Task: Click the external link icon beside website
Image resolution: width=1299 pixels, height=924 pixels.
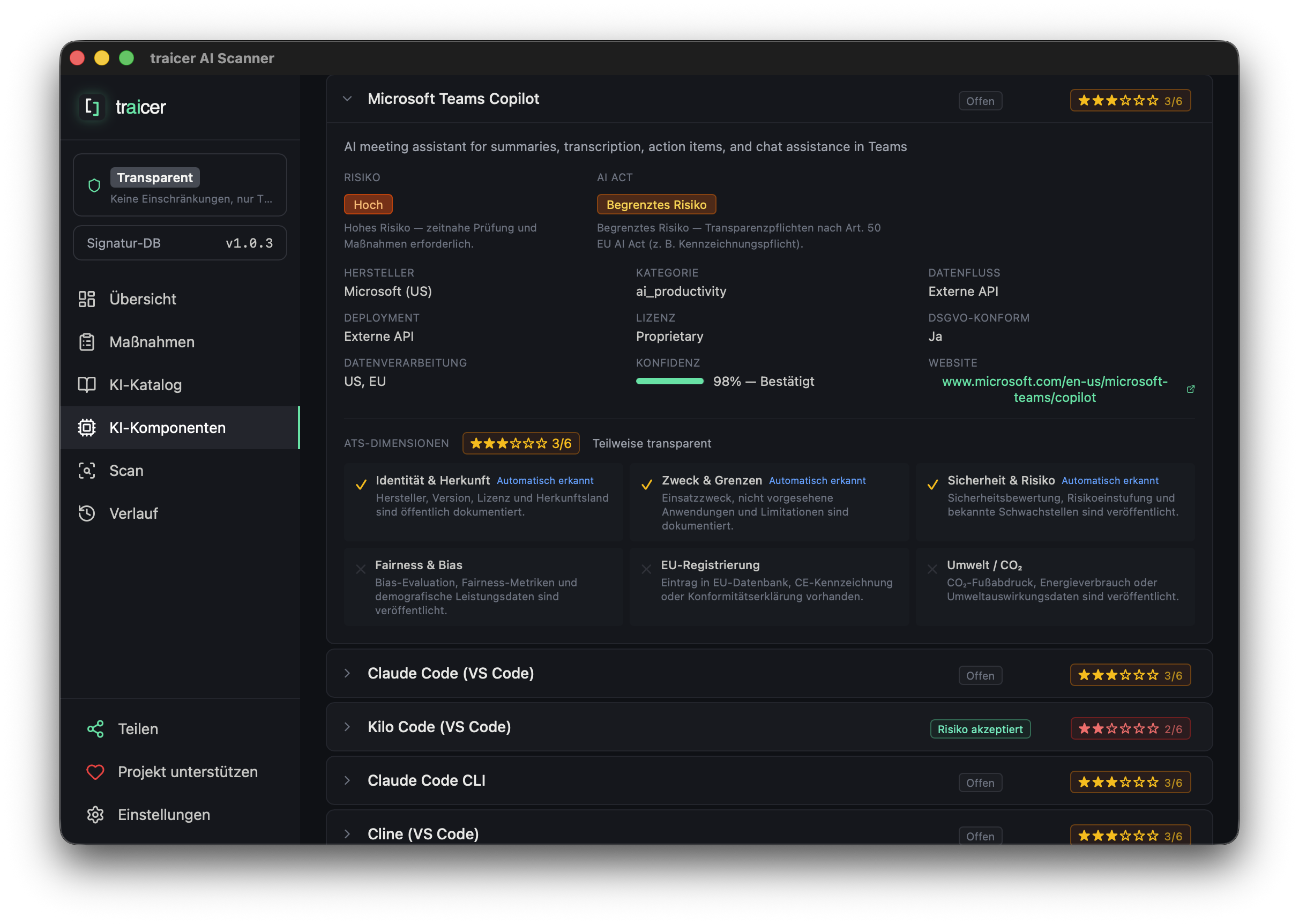Action: point(1190,389)
